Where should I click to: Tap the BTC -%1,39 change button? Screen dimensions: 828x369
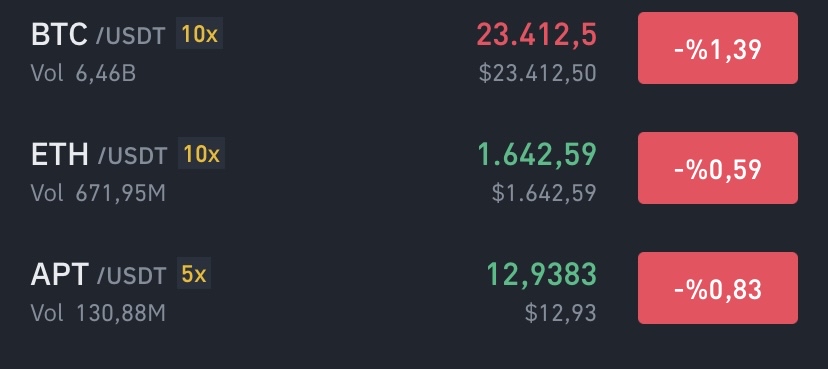pyautogui.click(x=718, y=48)
